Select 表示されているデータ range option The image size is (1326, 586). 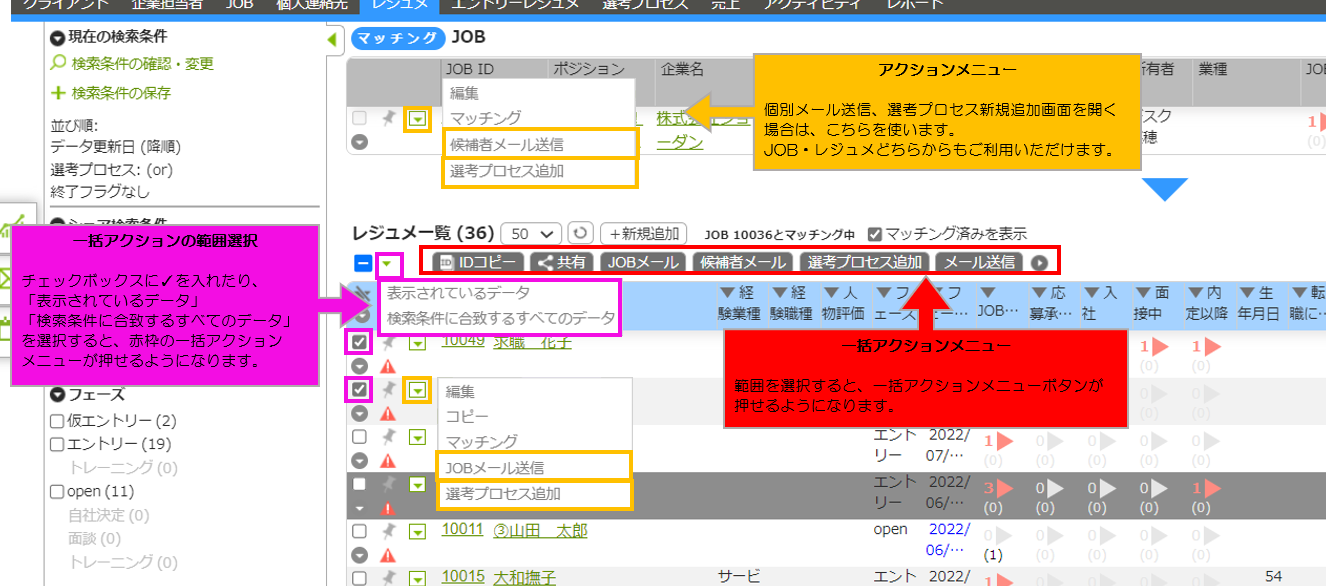459,294
